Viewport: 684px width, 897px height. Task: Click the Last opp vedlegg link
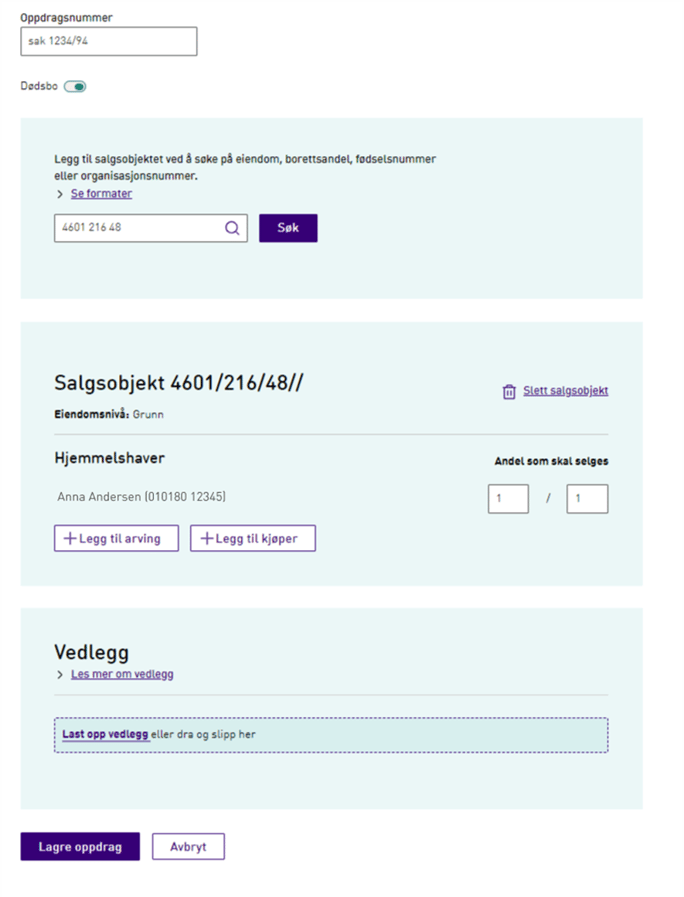click(x=105, y=735)
